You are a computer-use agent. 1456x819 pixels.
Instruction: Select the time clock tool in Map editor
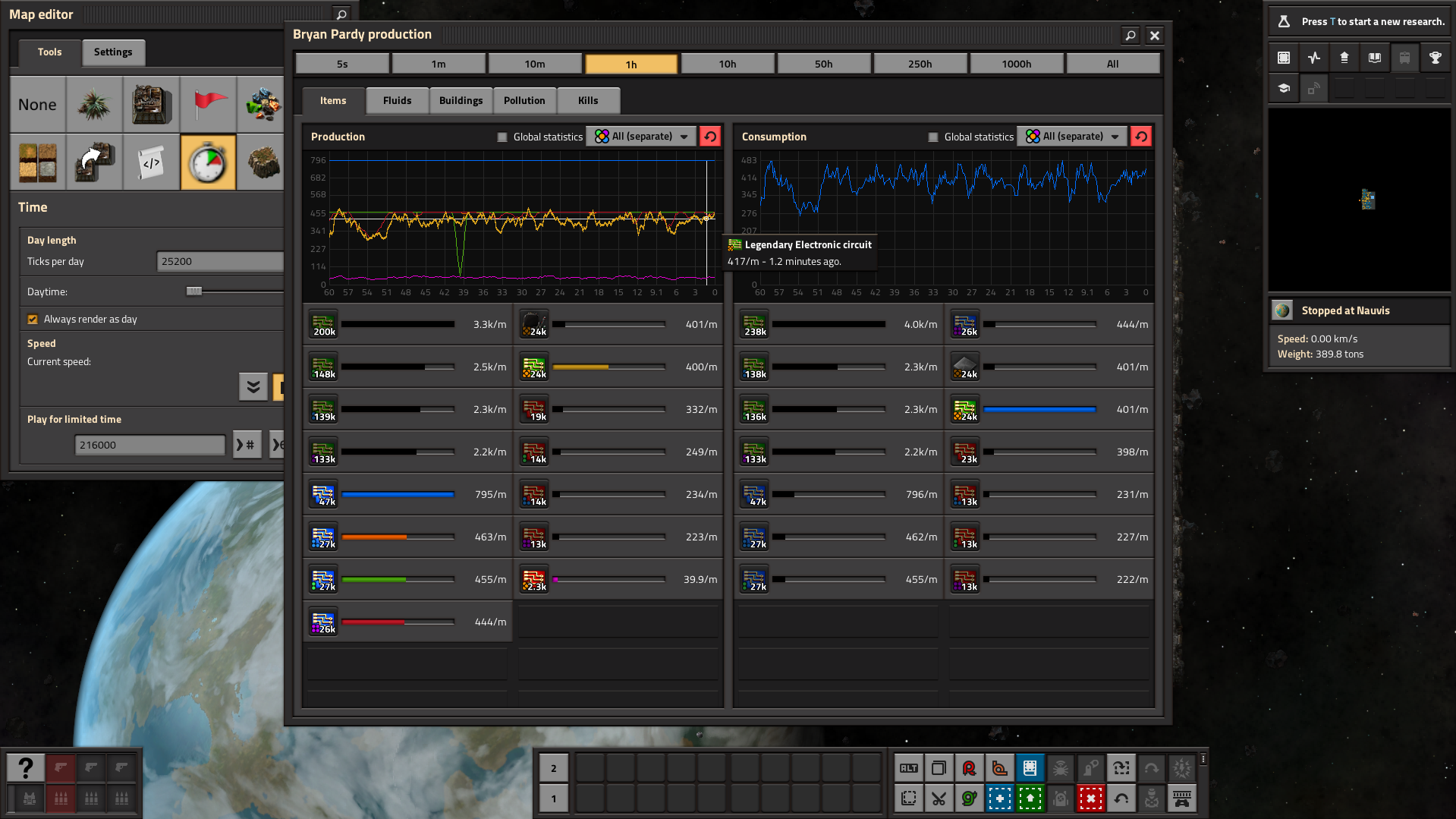208,162
